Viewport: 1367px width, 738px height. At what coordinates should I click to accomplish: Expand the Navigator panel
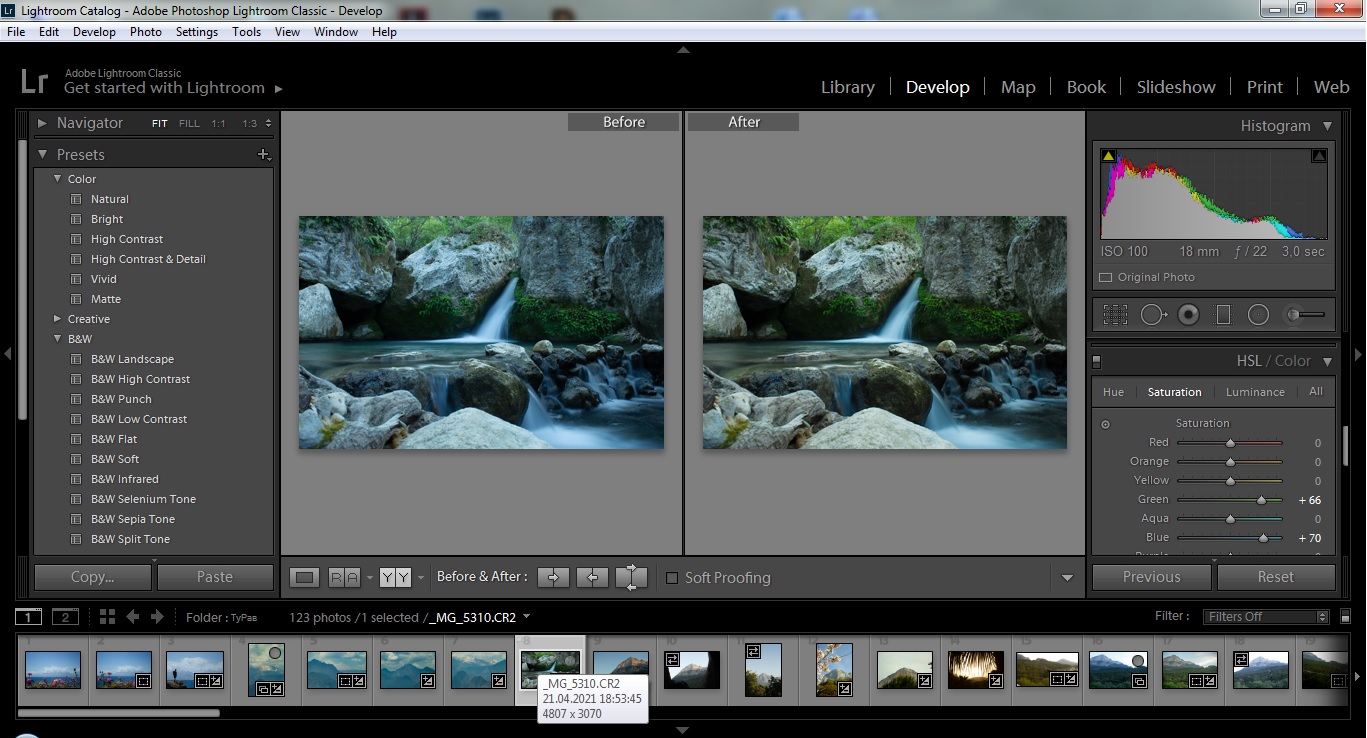pos(42,123)
